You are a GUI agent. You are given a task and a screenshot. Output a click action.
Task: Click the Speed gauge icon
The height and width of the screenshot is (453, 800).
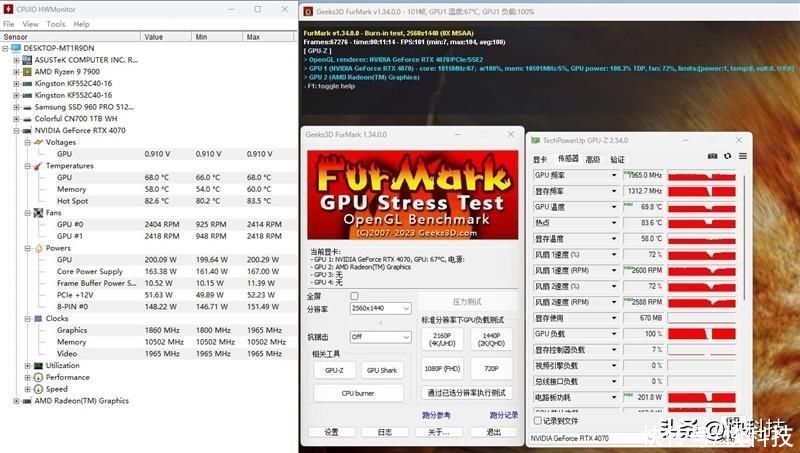[38, 389]
